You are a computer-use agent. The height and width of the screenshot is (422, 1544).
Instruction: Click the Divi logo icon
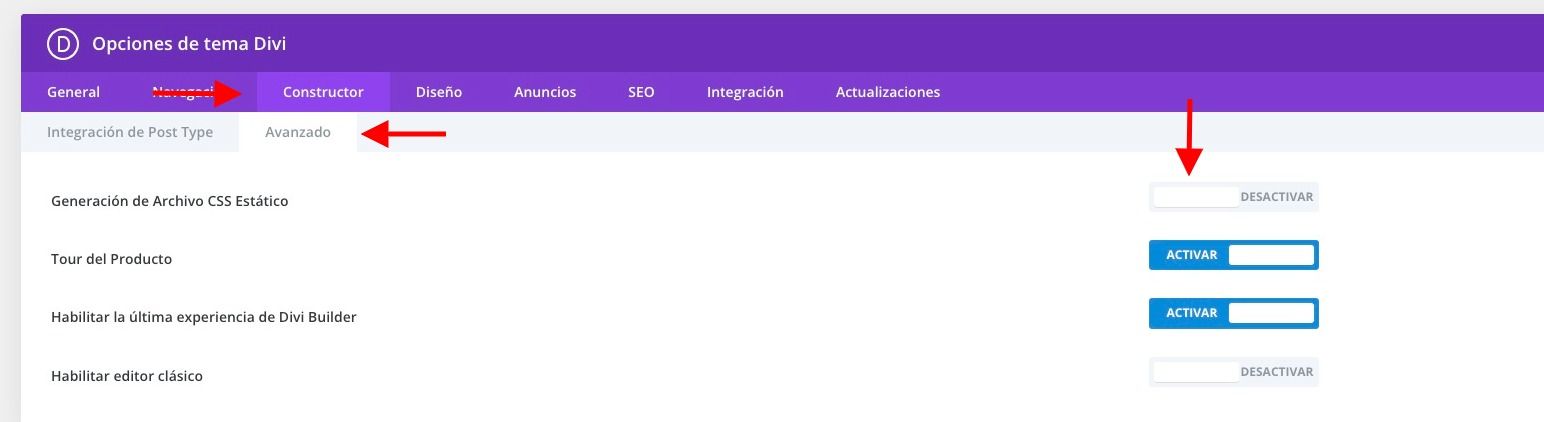click(63, 44)
